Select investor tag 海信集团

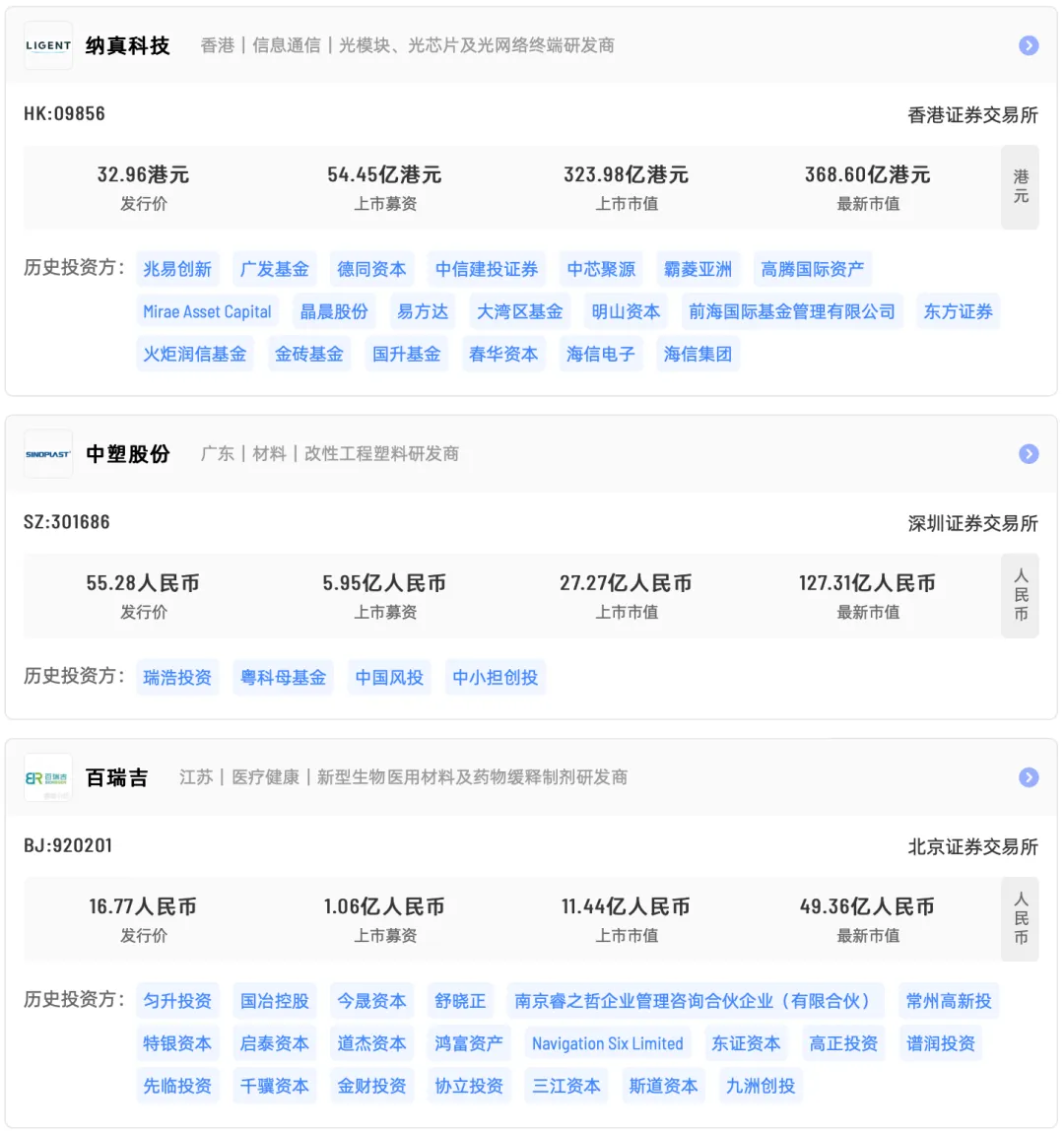pos(698,354)
